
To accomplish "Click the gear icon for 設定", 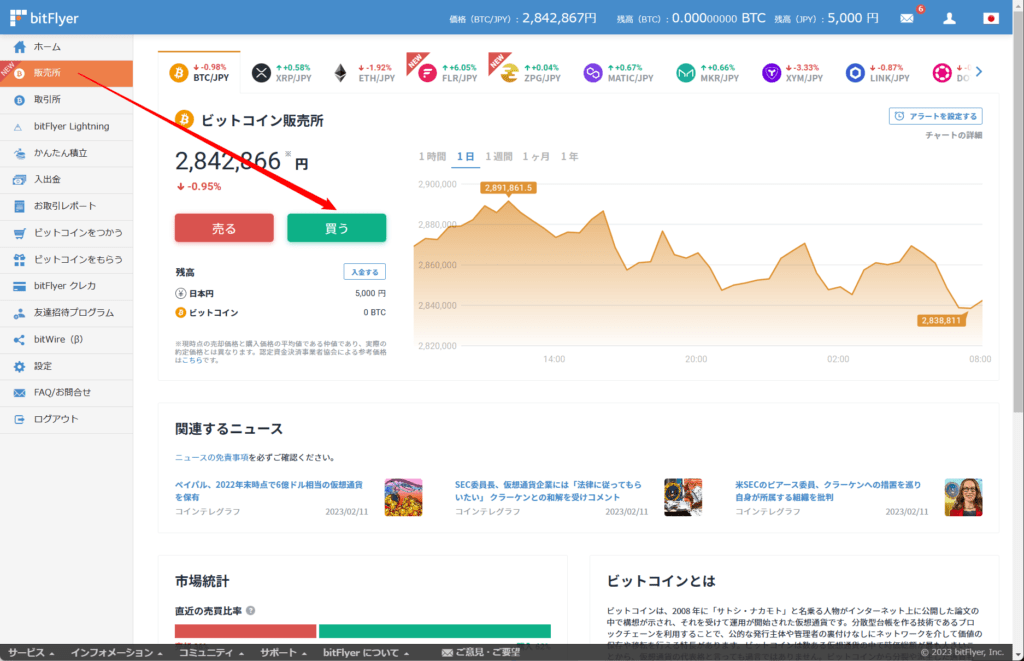I will point(20,366).
